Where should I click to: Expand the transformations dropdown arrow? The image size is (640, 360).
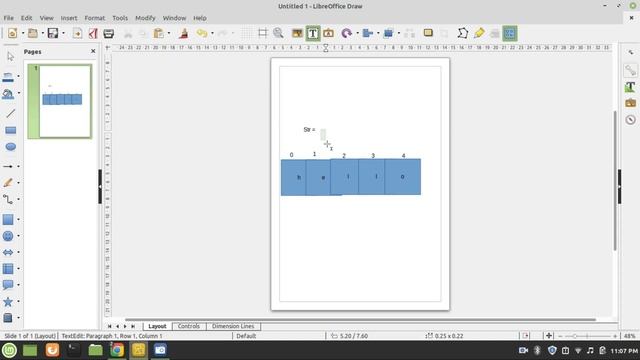tap(357, 33)
